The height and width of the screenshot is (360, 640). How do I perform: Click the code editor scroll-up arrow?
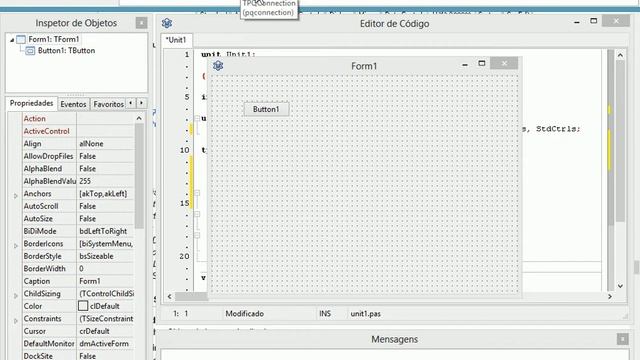coord(620,55)
